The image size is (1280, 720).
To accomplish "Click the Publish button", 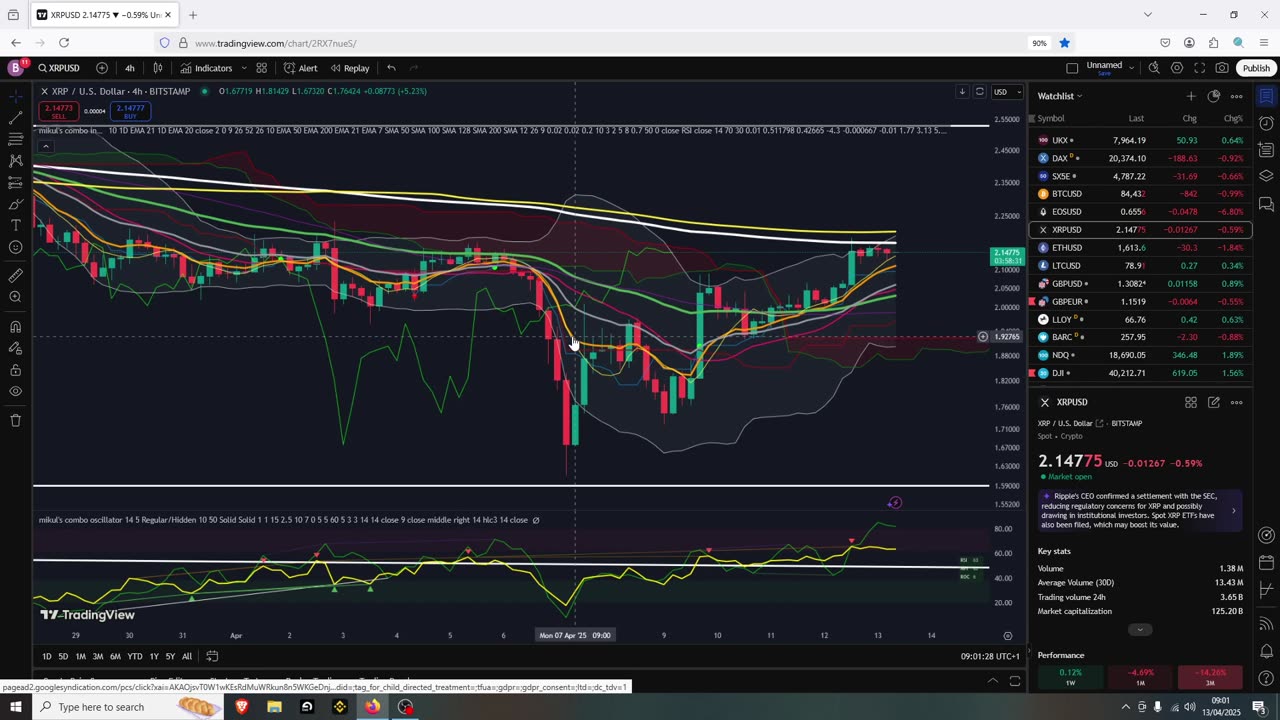I will point(1256,68).
